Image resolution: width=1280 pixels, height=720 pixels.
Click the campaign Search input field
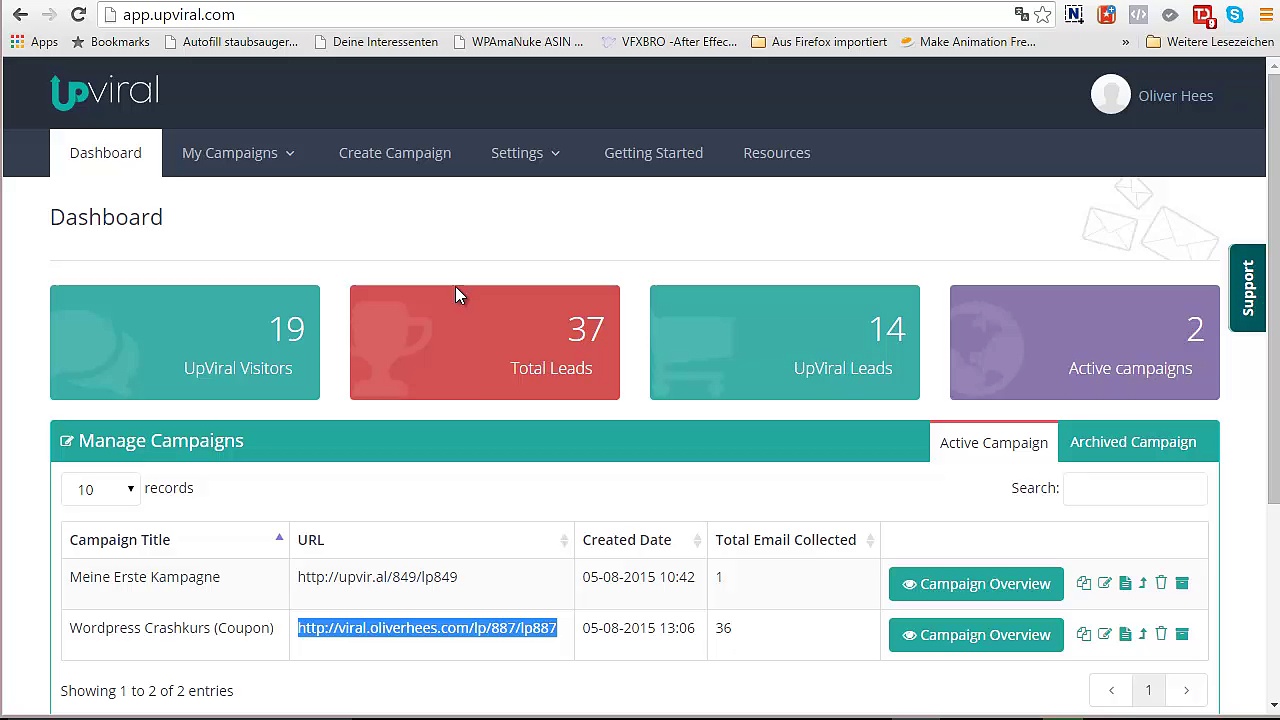[1135, 488]
